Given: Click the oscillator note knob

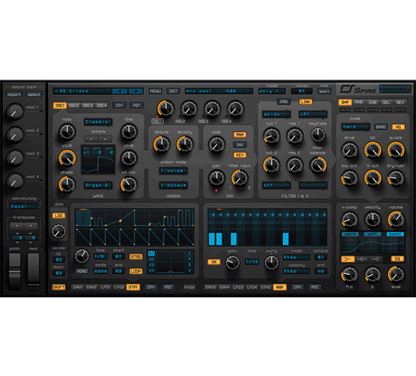Looking at the screenshot, I should [67, 132].
